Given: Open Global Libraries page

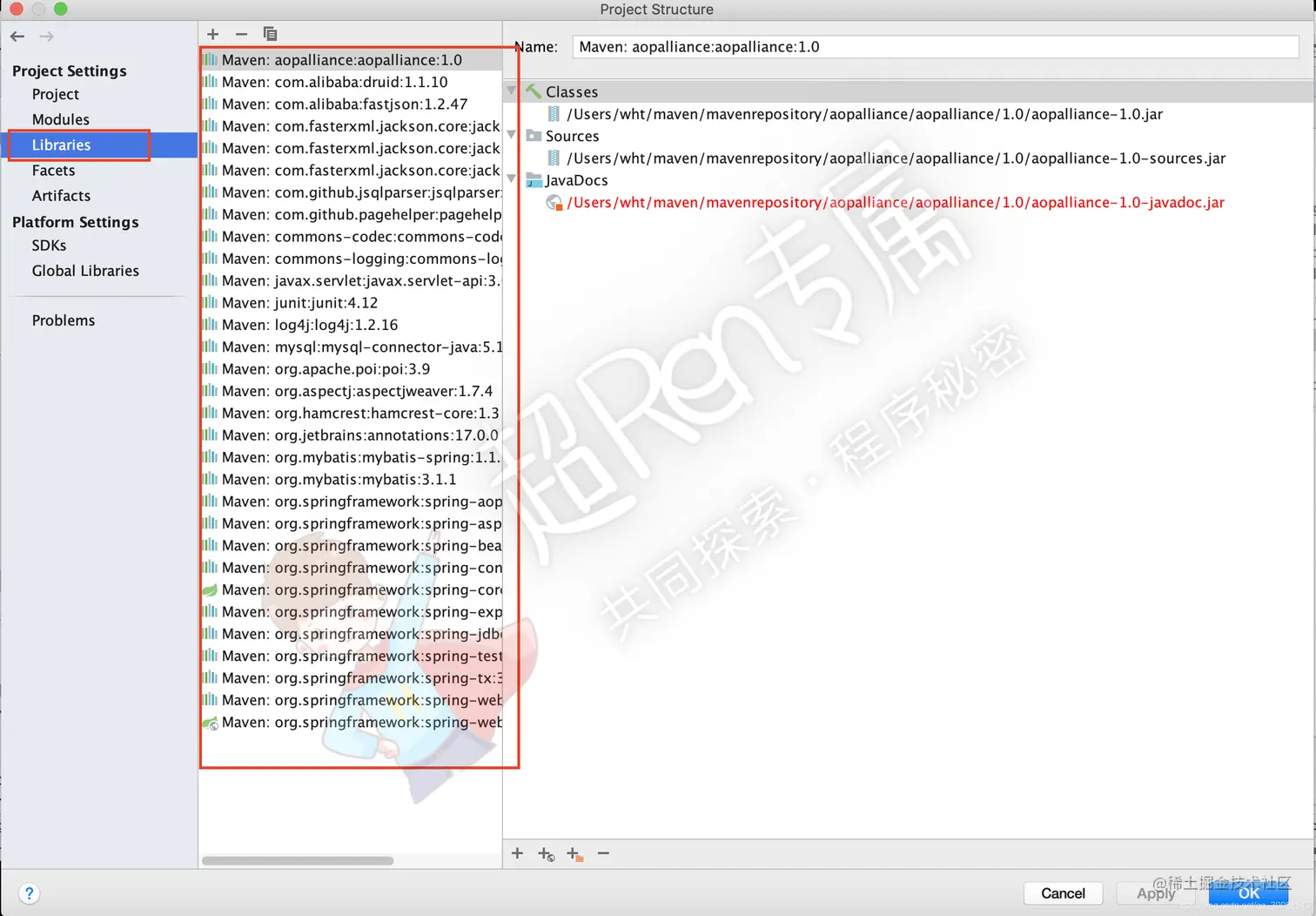Looking at the screenshot, I should pos(85,271).
